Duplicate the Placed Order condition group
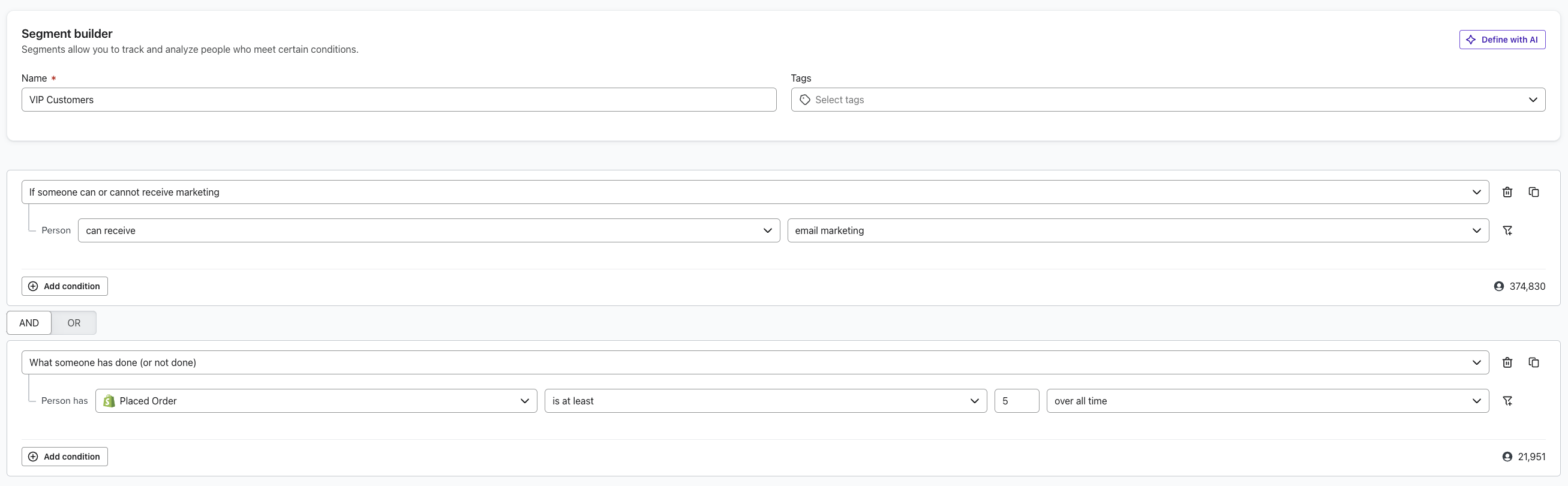This screenshot has height=486, width=1568. point(1533,362)
